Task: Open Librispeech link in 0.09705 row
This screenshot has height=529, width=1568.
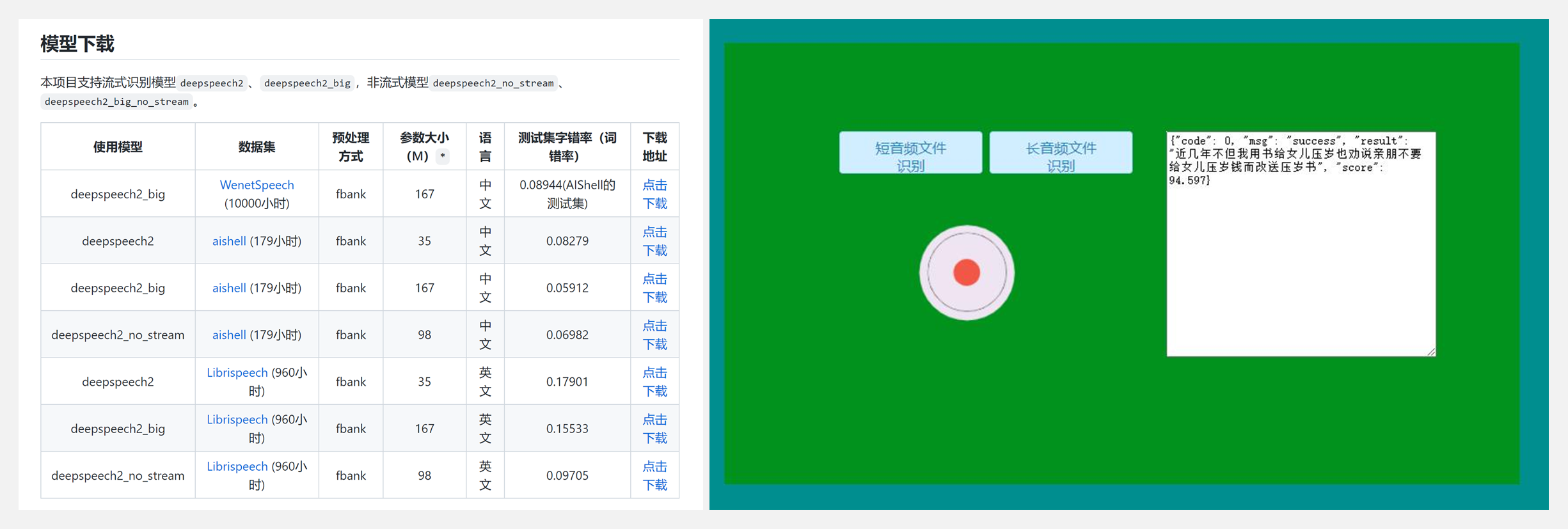Action: [x=237, y=466]
